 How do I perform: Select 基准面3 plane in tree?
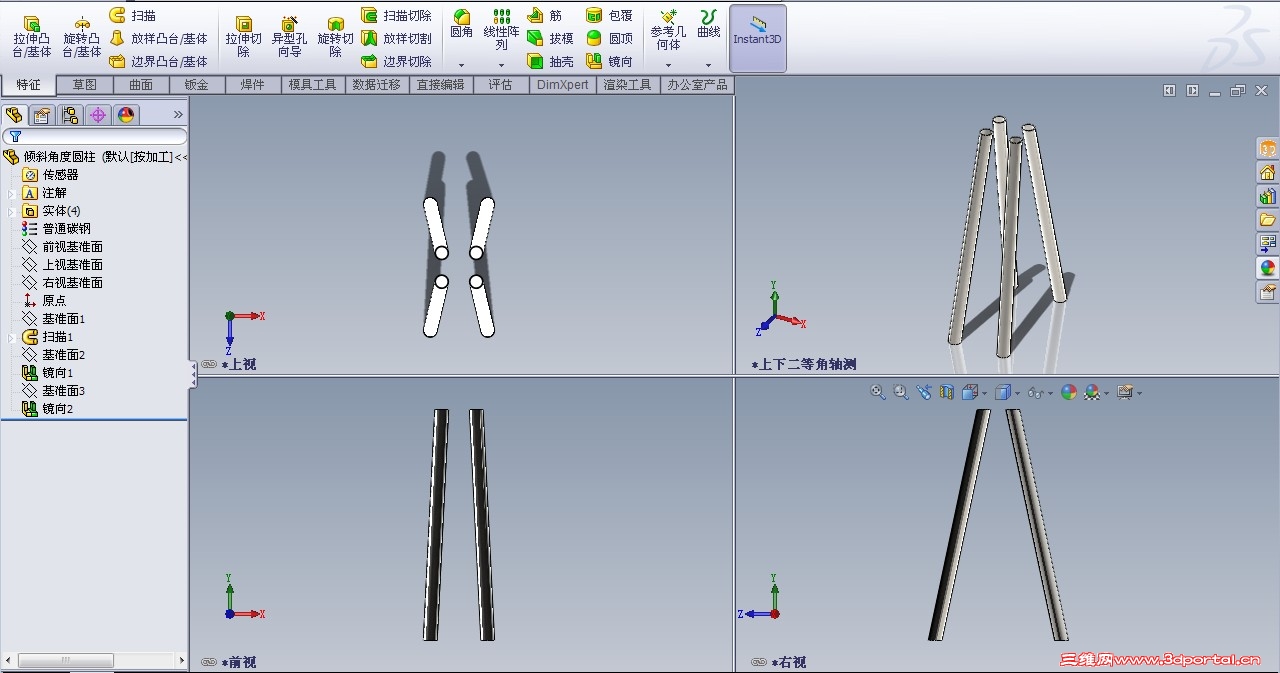pyautogui.click(x=54, y=391)
